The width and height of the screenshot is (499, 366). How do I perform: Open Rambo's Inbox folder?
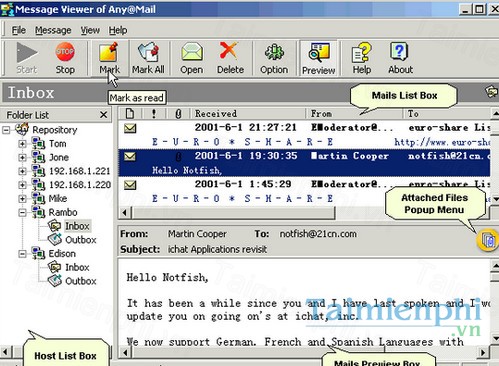[x=77, y=226]
